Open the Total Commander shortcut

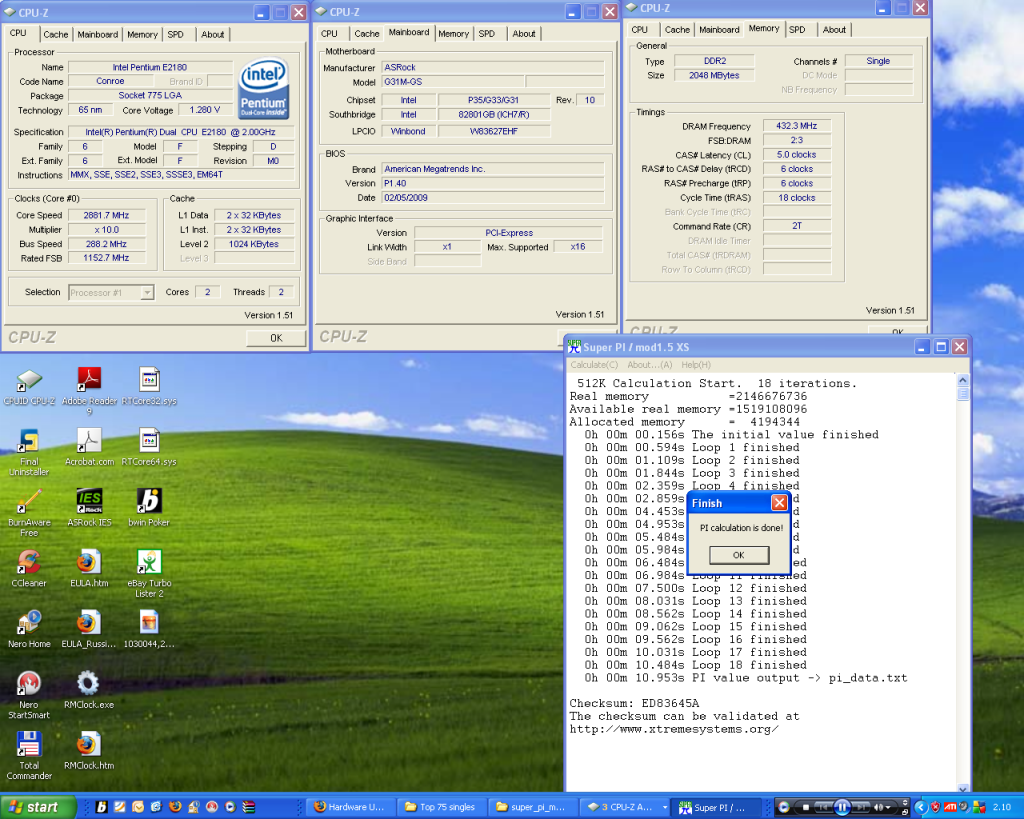tap(29, 745)
